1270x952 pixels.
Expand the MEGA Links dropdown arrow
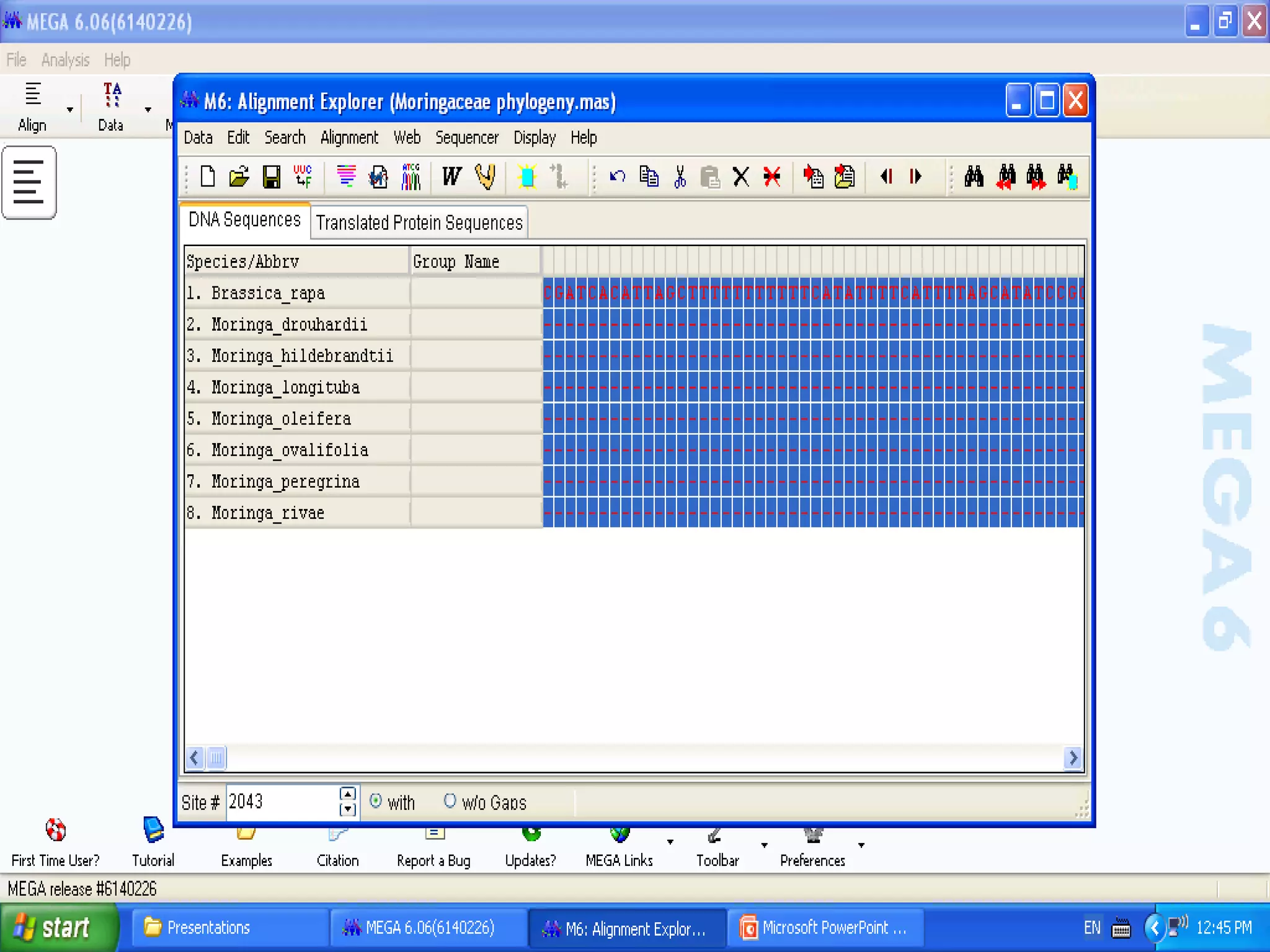[x=670, y=842]
